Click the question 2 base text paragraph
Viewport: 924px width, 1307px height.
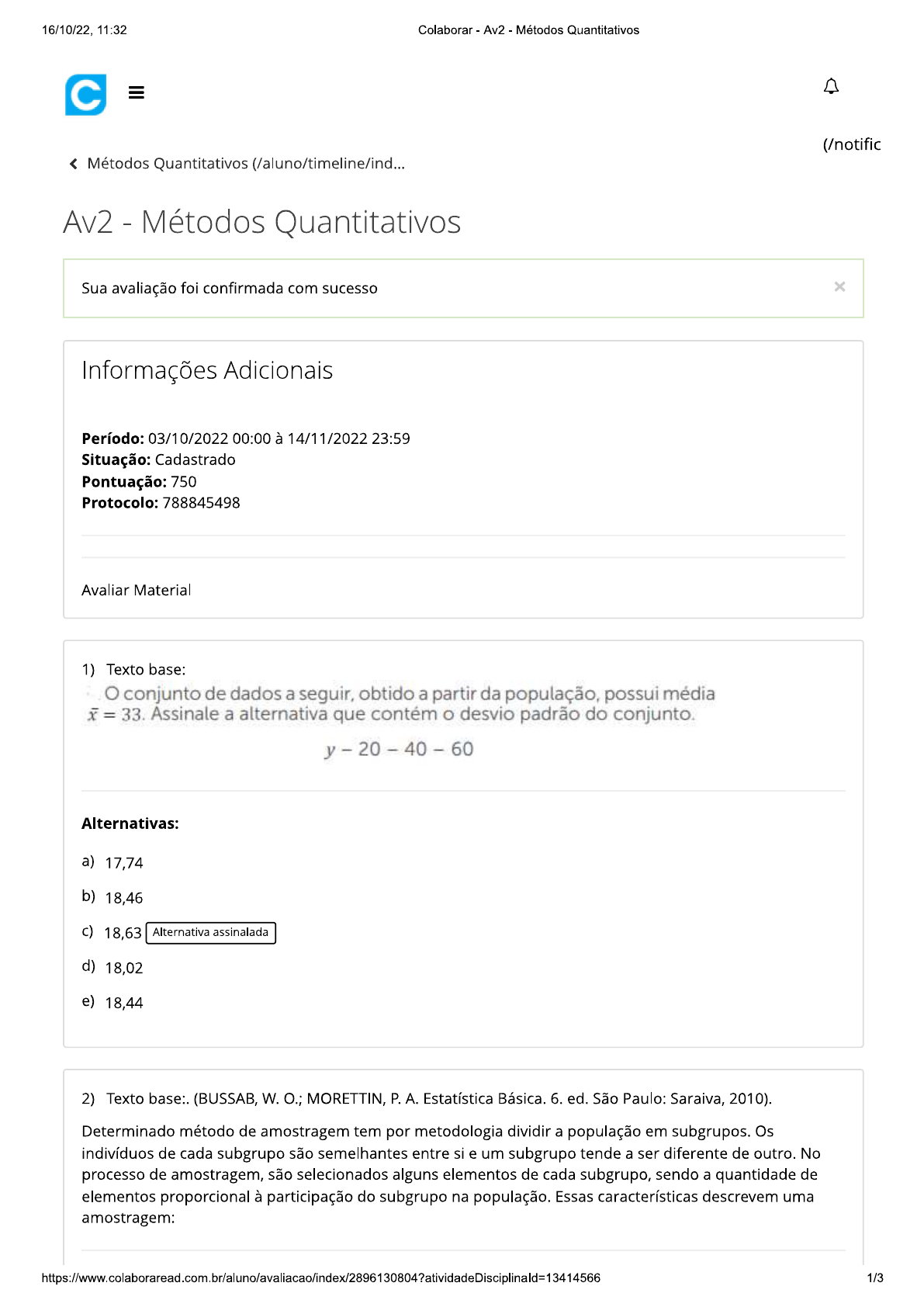(x=451, y=1174)
